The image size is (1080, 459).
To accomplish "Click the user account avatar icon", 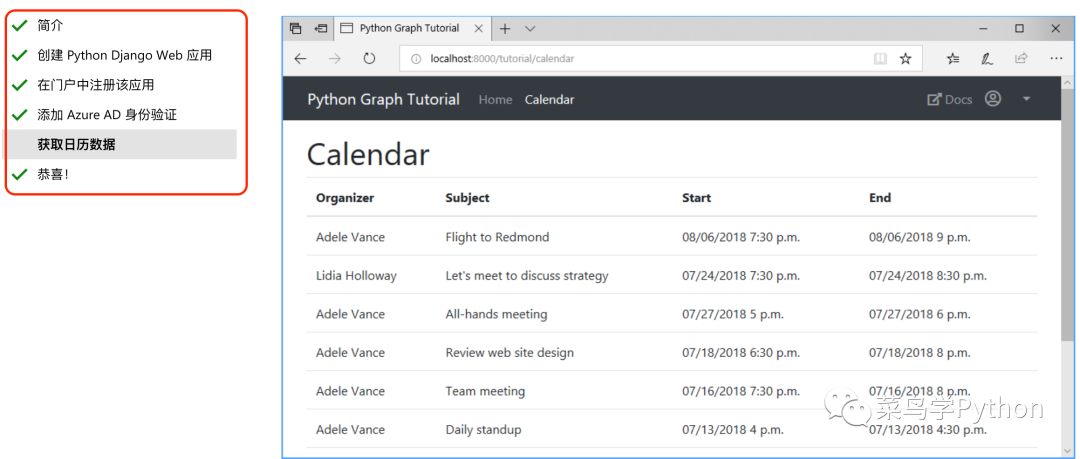I will click(993, 99).
